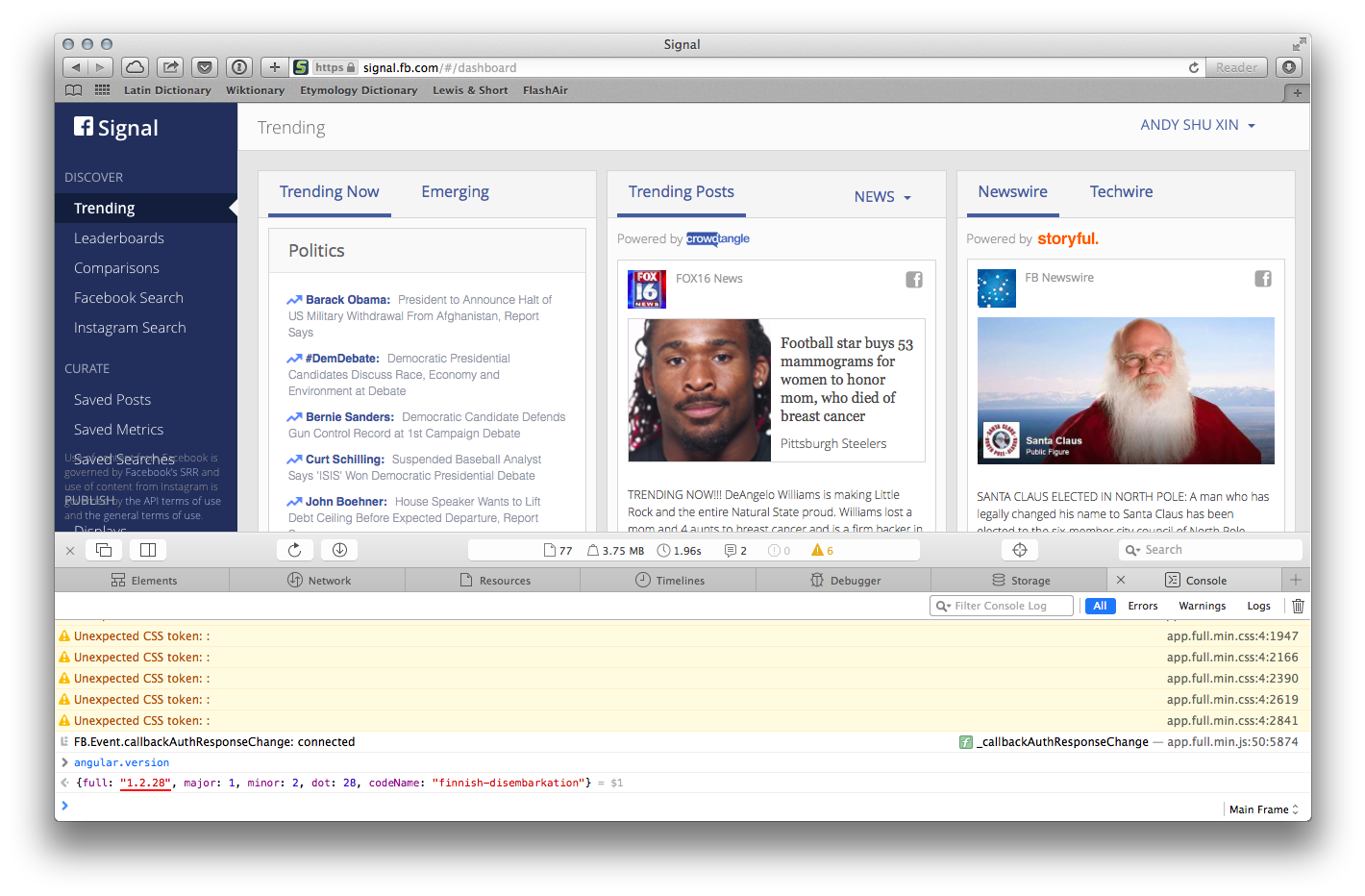The image size is (1365, 896).
Task: Open the Main Frame context selector
Action: pyautogui.click(x=1264, y=809)
